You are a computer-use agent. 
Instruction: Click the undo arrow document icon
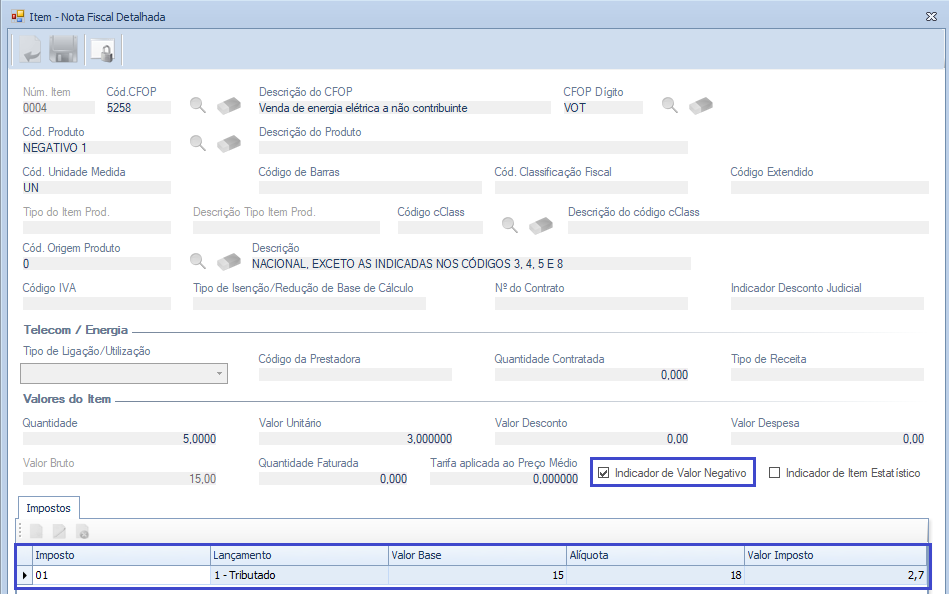29,49
